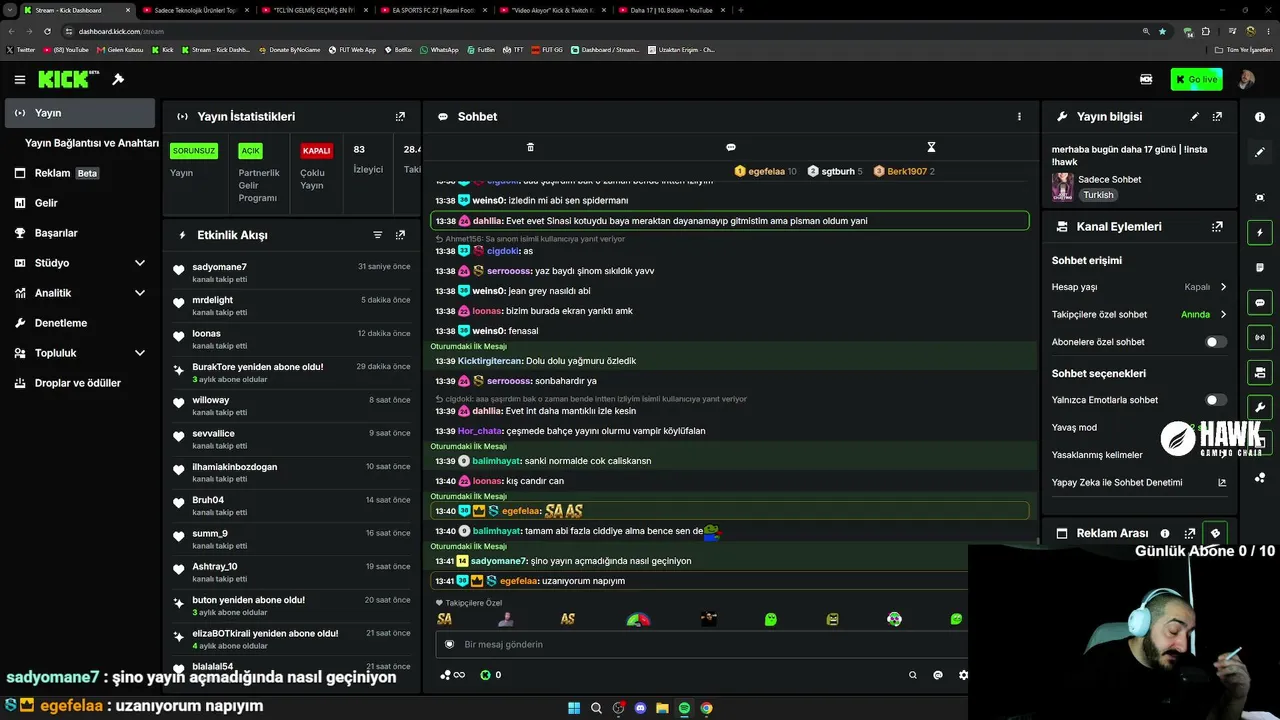The image size is (1280, 720).
Task: Open File Explorer from the taskbar
Action: (x=662, y=709)
